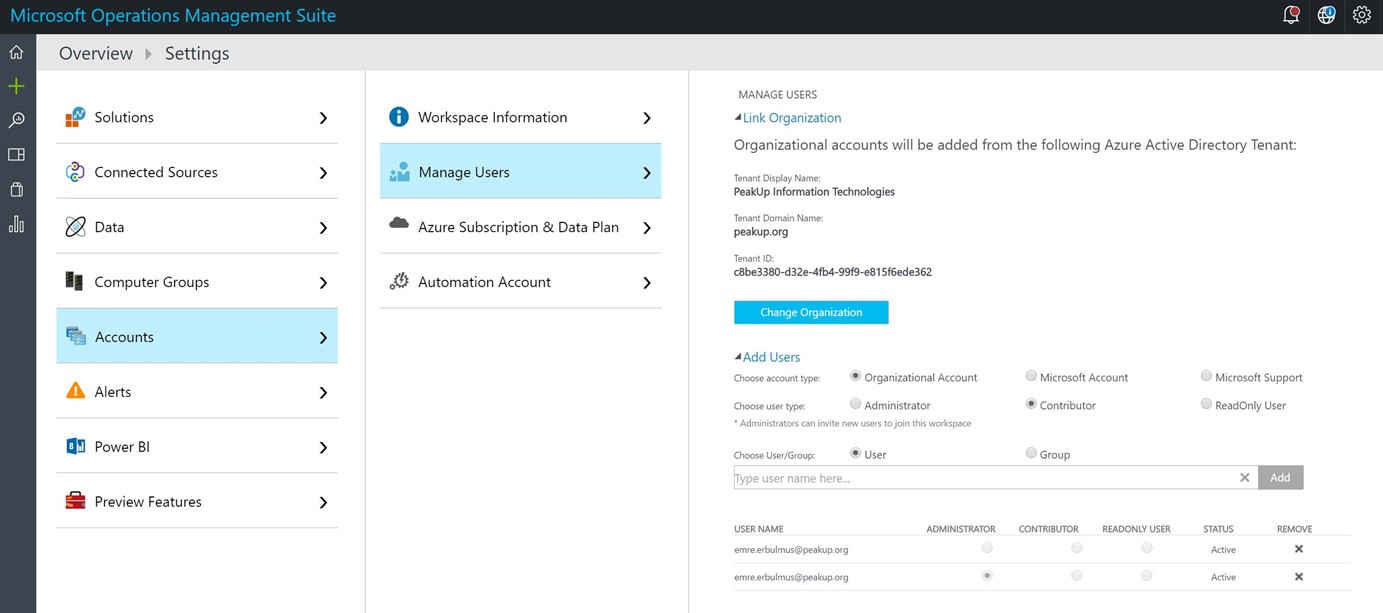This screenshot has width=1383, height=613.
Task: Open Log Search from the magnifier sidebar icon
Action: (x=16, y=120)
